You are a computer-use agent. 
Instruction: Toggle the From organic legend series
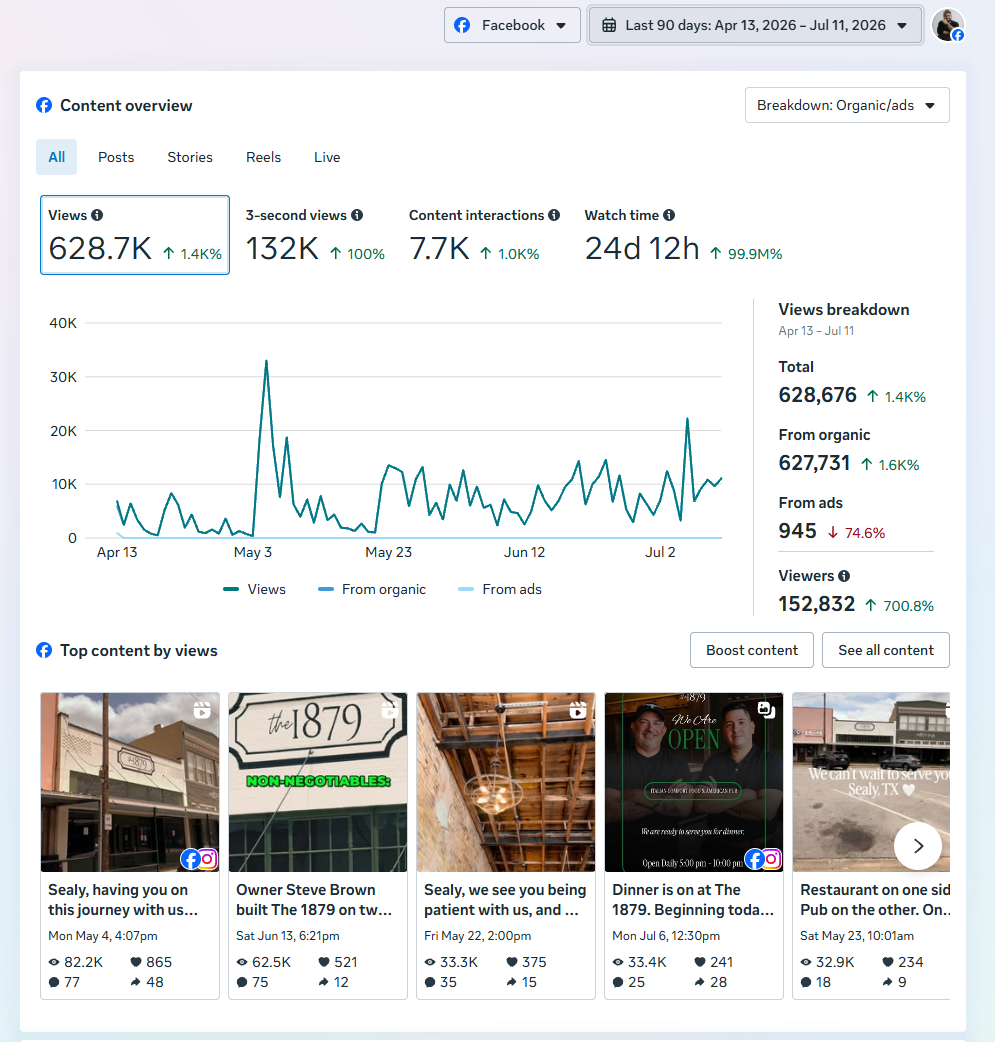(x=372, y=589)
